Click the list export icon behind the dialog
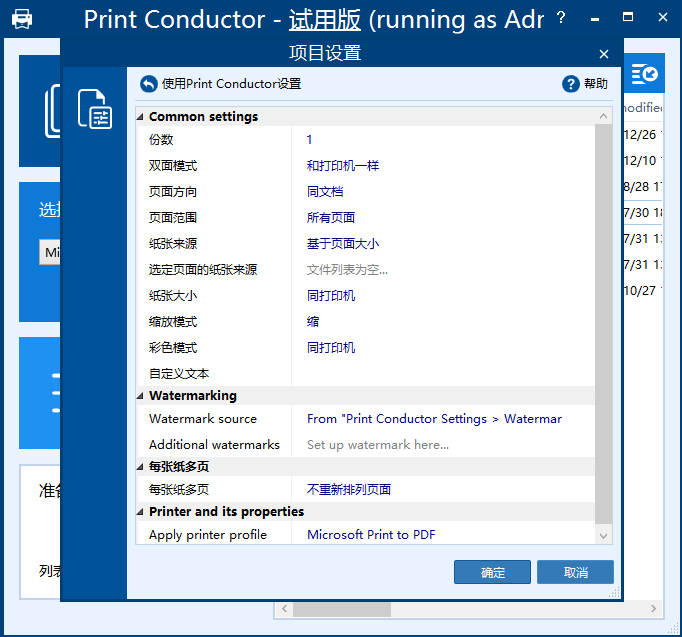Viewport: 682px width, 637px height. point(646,74)
